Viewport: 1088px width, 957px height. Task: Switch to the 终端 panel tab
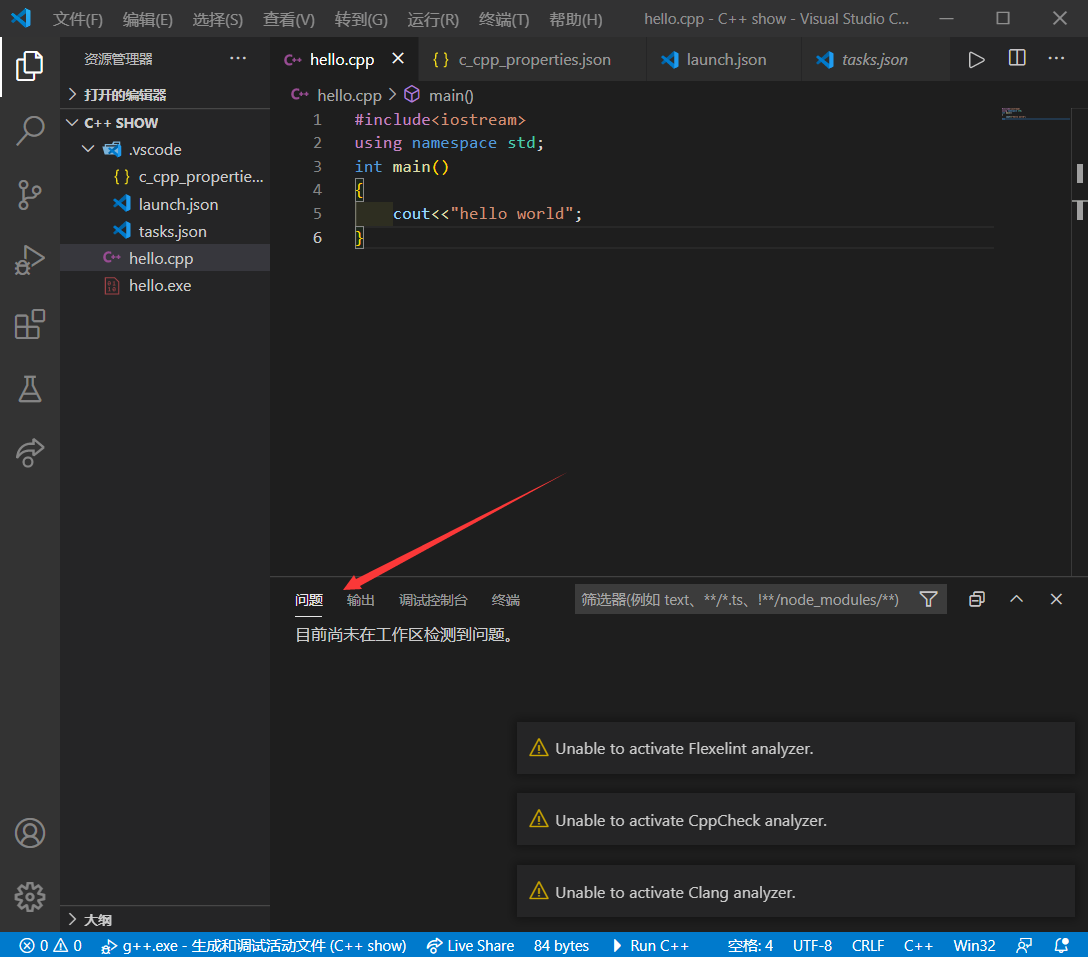click(x=505, y=599)
